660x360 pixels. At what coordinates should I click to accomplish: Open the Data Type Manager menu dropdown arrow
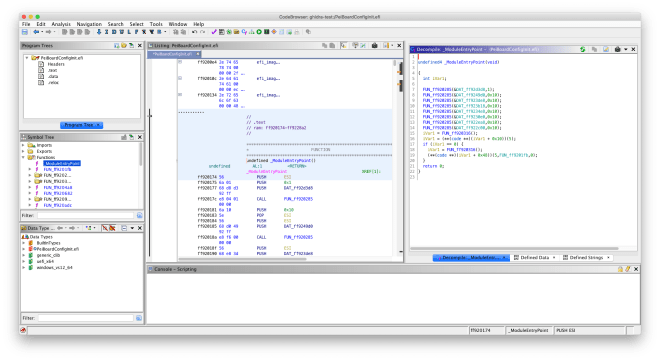[132, 228]
